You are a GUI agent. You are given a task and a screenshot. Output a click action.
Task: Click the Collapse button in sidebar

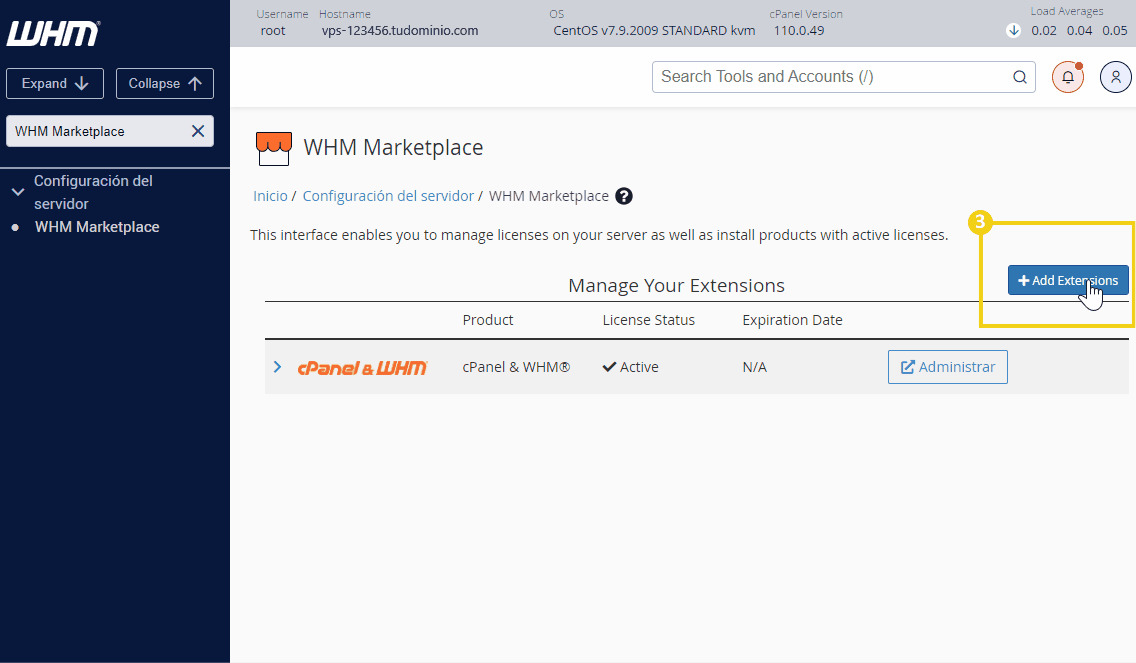tap(165, 83)
